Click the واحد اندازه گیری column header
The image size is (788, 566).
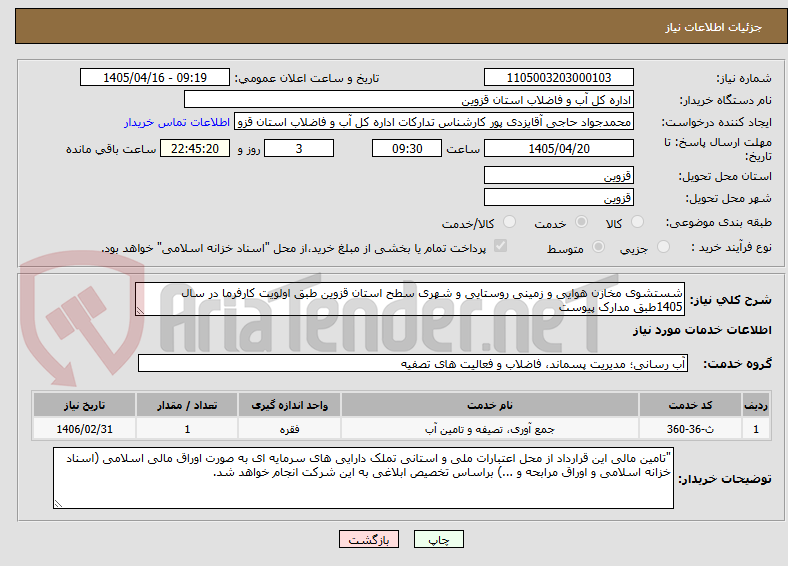(x=289, y=405)
